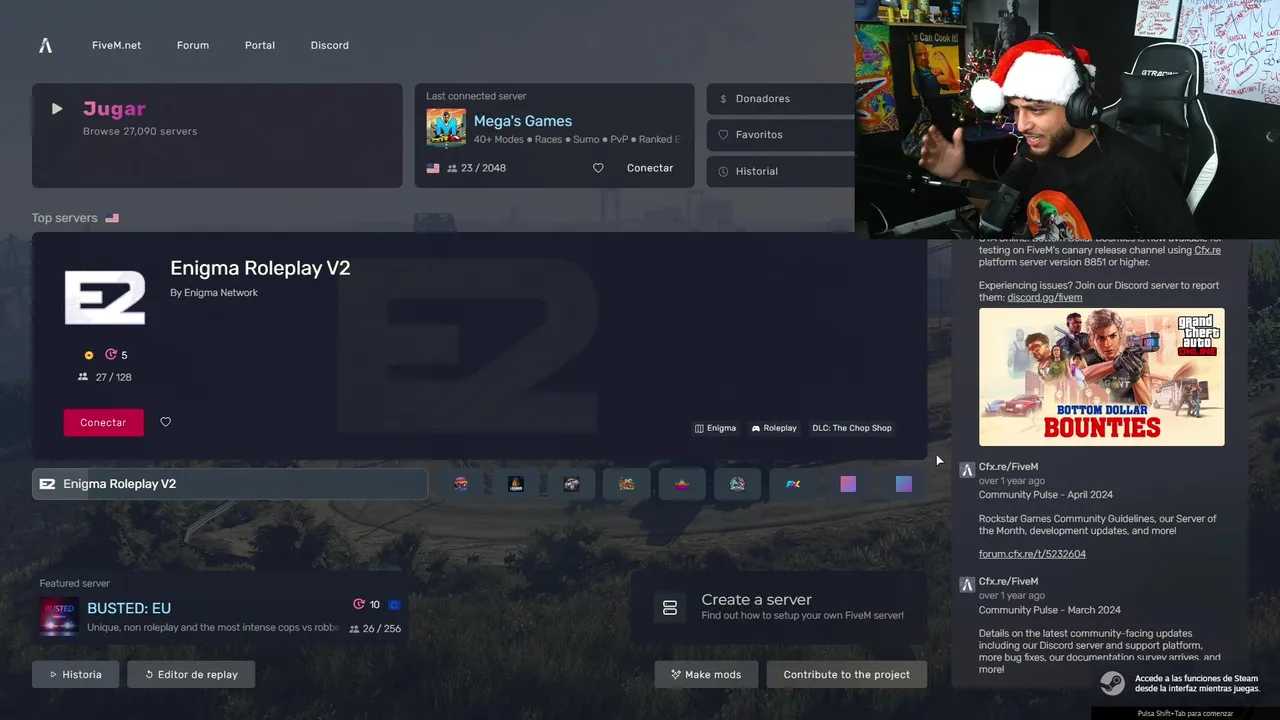1280x720 pixels.
Task: Select the wolf emblem server icon in carousel
Action: tap(737, 484)
